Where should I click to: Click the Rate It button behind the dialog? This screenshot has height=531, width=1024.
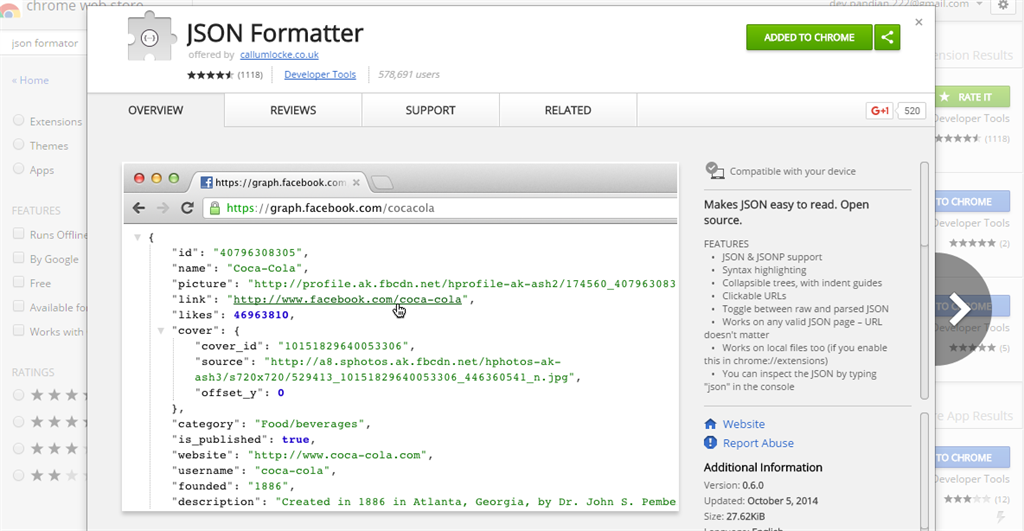(x=972, y=97)
